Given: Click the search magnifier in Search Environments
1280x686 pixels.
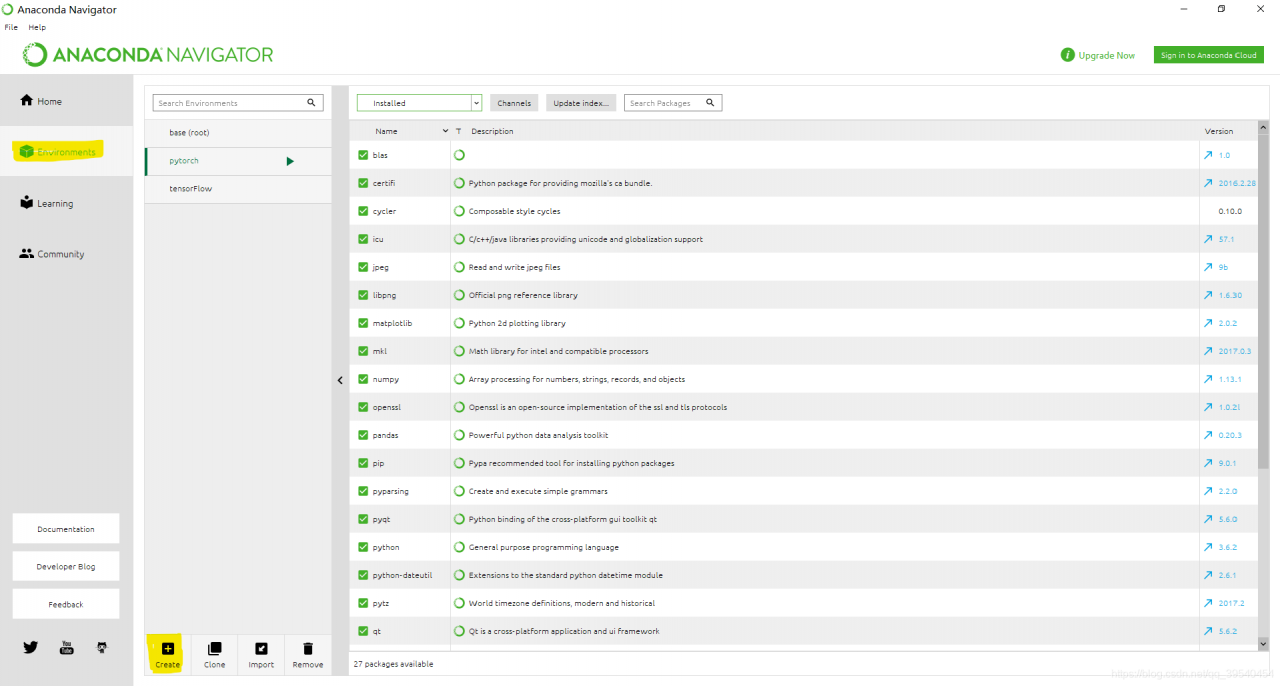Looking at the screenshot, I should click(x=311, y=102).
